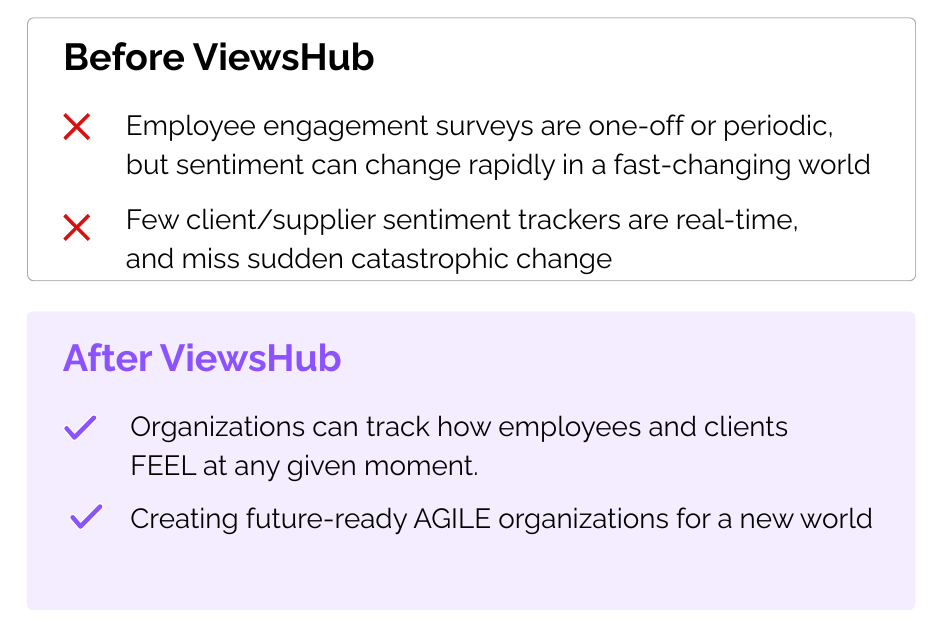Click the word AGILE in the last bullet

pos(452,519)
